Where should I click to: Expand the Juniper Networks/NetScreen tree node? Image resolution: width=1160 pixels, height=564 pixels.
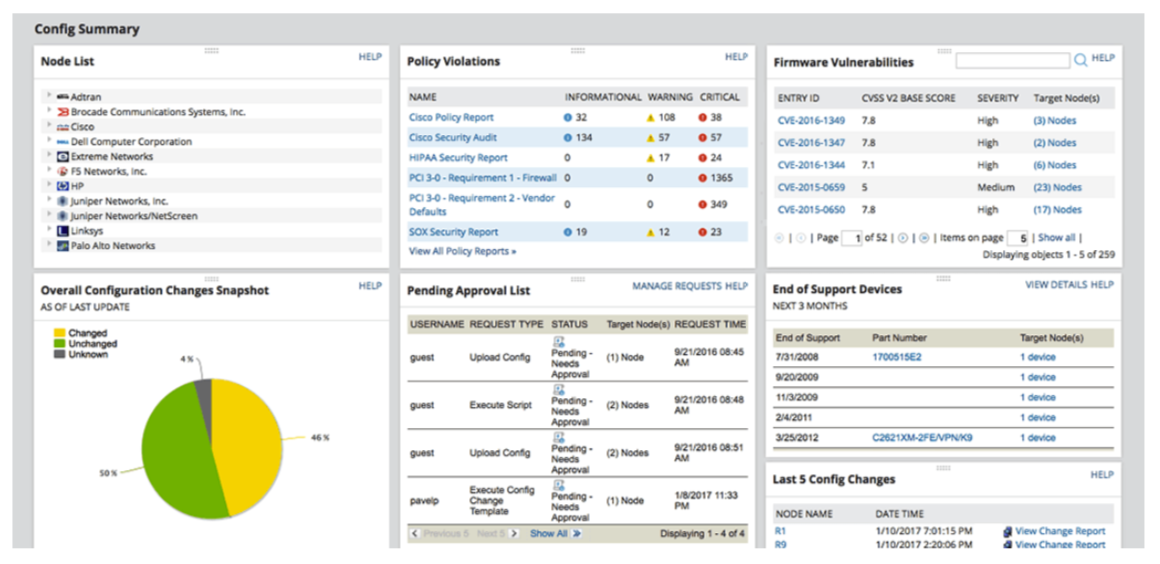coord(47,215)
